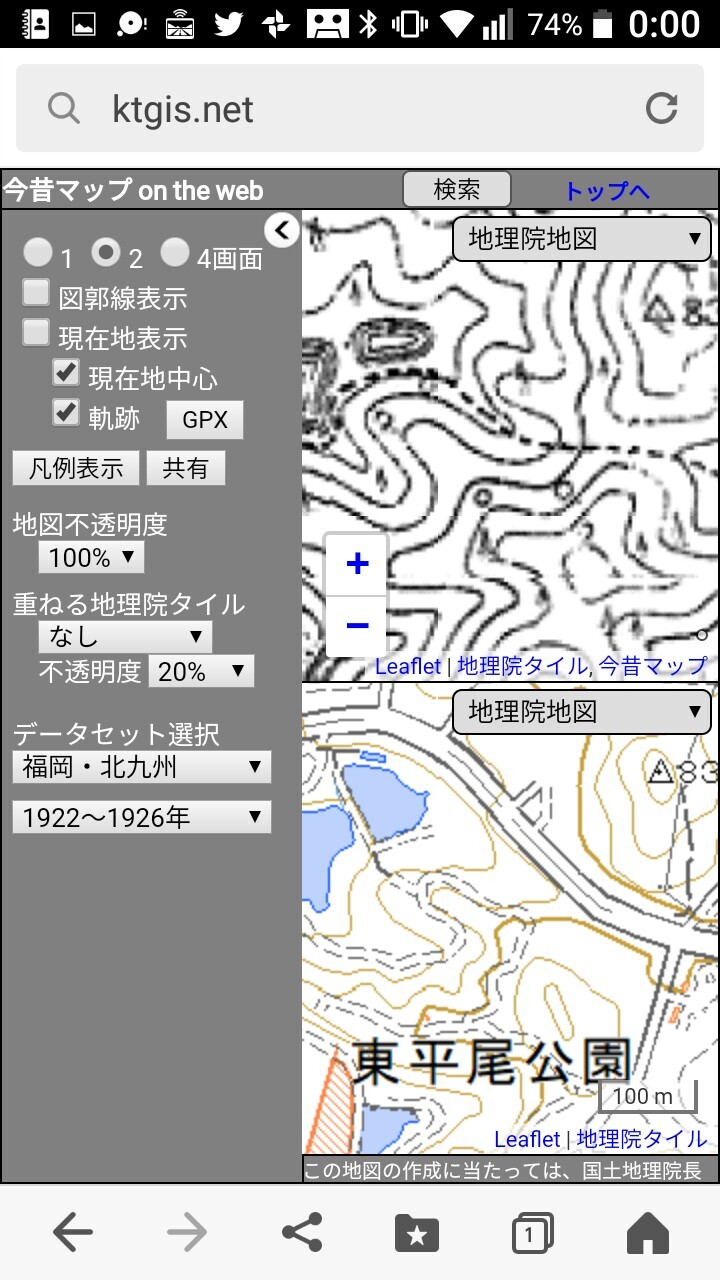Uncheck 軌跡 checkbox
The image size is (720, 1280).
coord(66,413)
